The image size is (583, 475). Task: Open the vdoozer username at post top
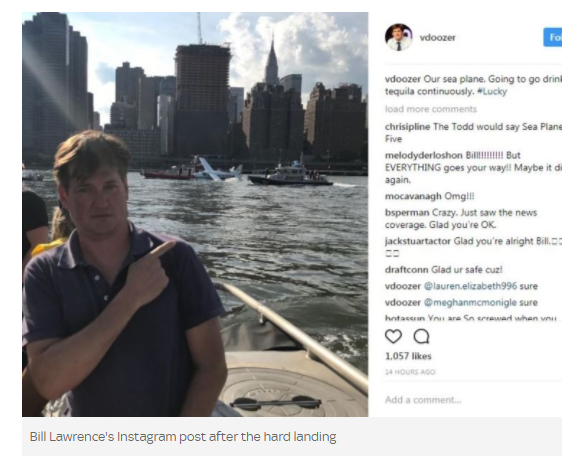[437, 38]
